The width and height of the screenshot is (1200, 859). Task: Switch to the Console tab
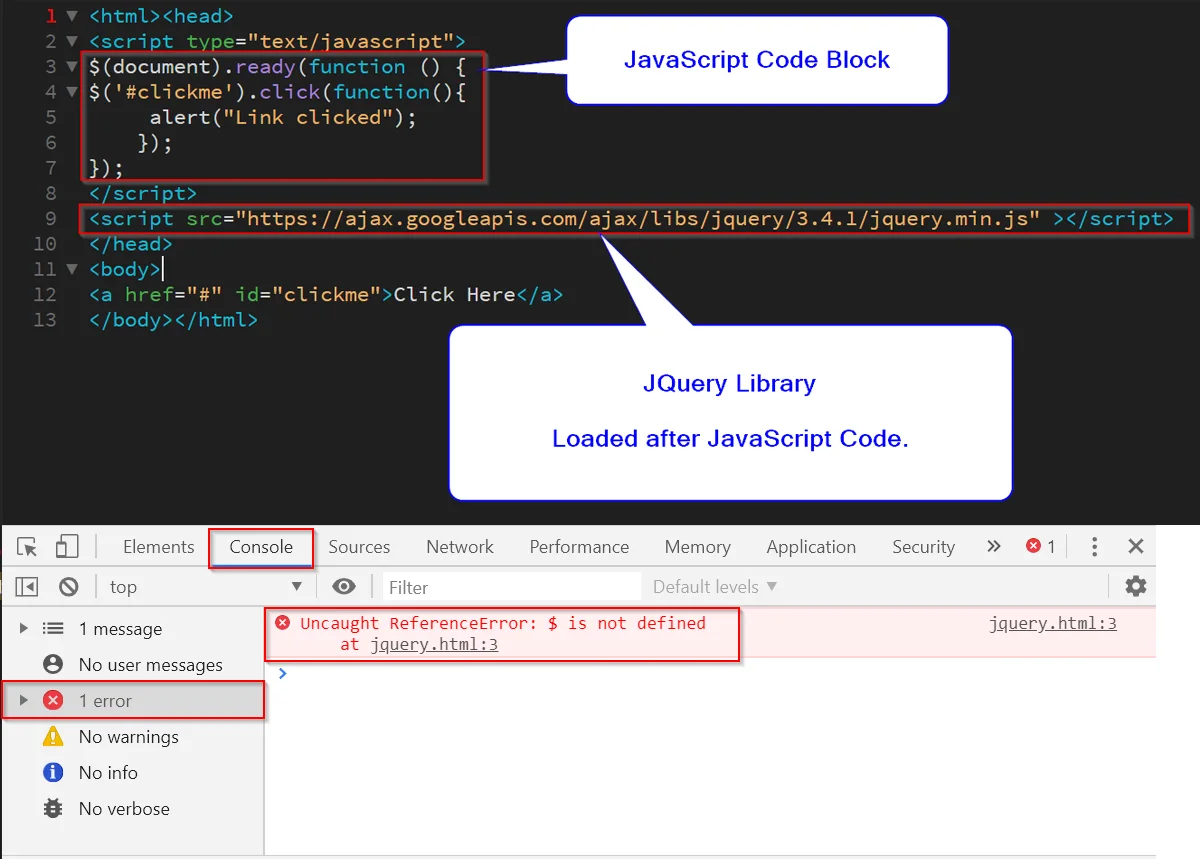(261, 547)
